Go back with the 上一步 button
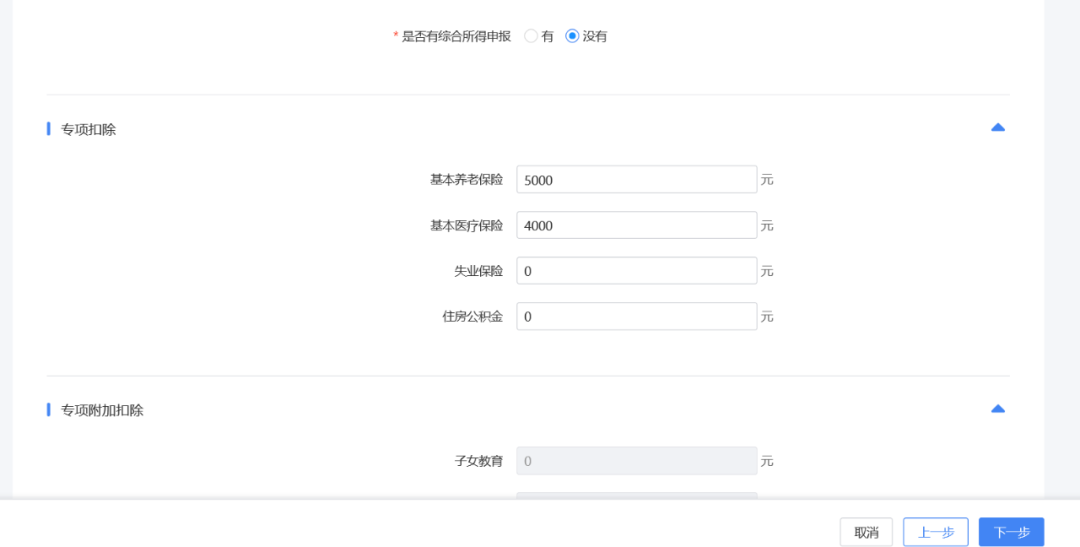 point(935,532)
